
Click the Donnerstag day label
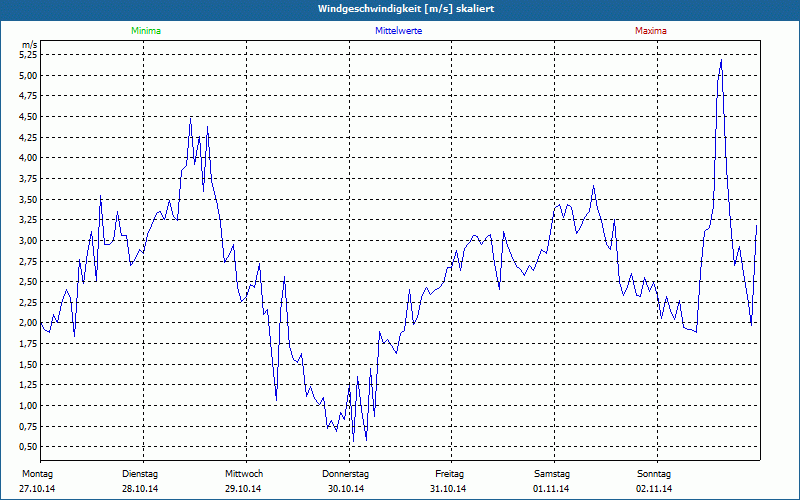point(345,474)
